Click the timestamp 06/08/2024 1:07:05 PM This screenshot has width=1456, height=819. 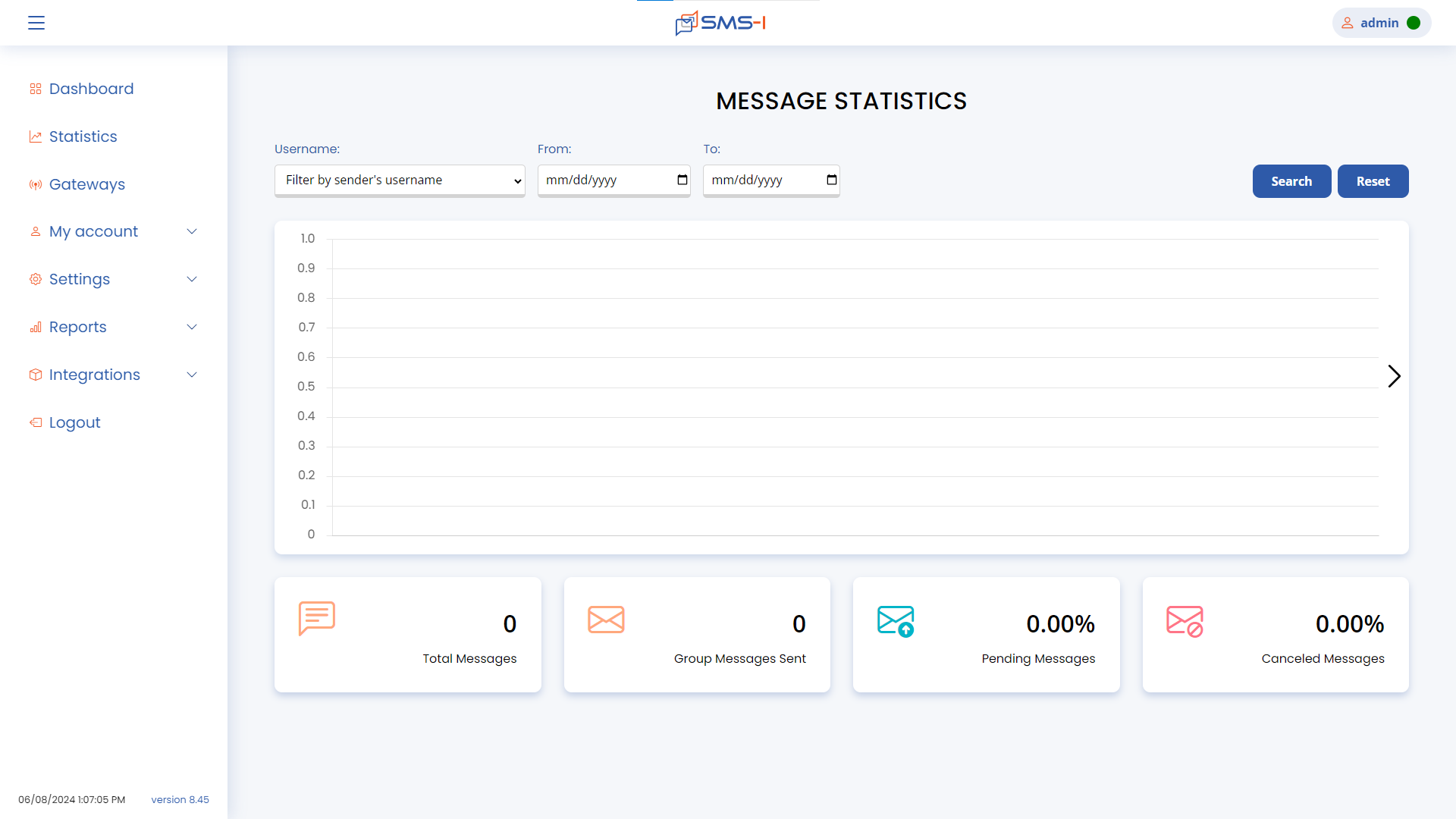click(x=72, y=799)
